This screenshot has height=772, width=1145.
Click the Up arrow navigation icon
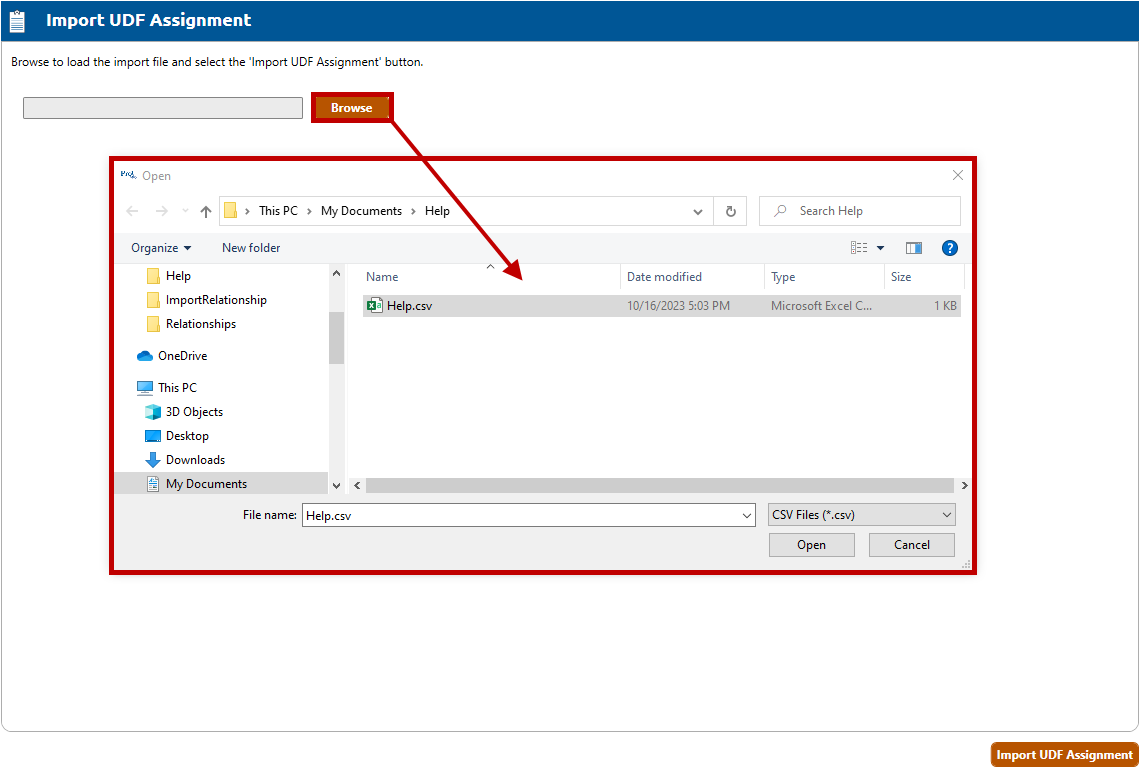206,211
